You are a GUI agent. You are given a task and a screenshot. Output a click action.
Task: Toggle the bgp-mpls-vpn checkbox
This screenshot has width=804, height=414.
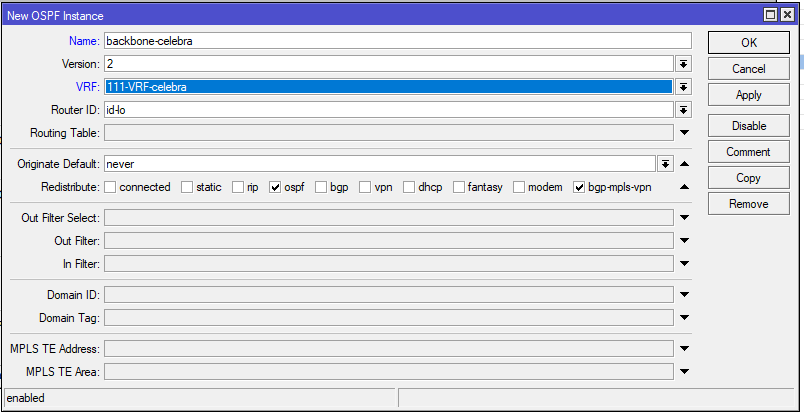point(579,187)
